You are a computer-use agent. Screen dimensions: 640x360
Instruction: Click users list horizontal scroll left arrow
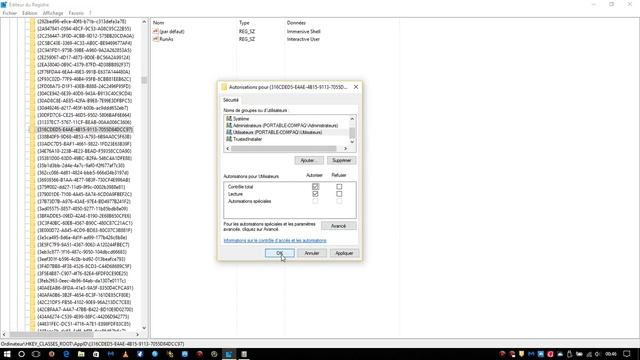pos(228,149)
